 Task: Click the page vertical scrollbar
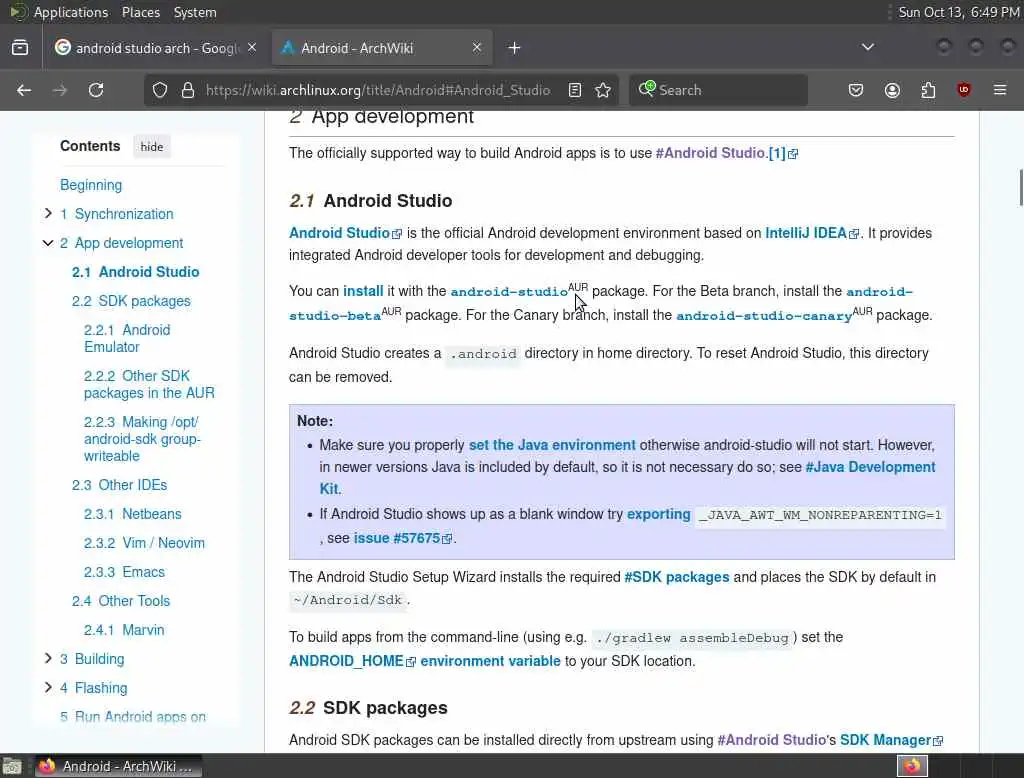pos(1021,187)
